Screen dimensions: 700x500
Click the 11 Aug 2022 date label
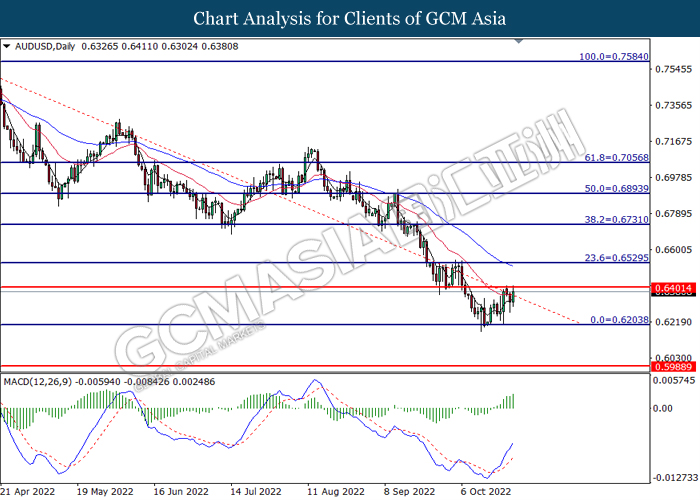[x=336, y=492]
